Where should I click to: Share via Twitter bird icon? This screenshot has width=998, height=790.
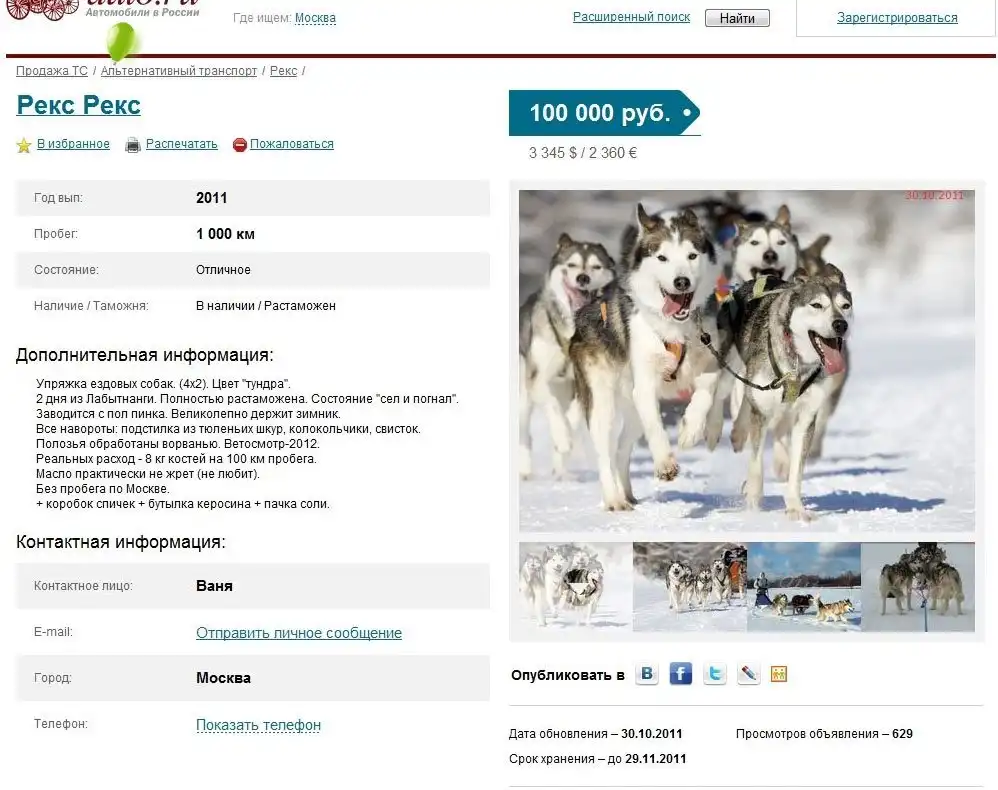click(x=715, y=674)
